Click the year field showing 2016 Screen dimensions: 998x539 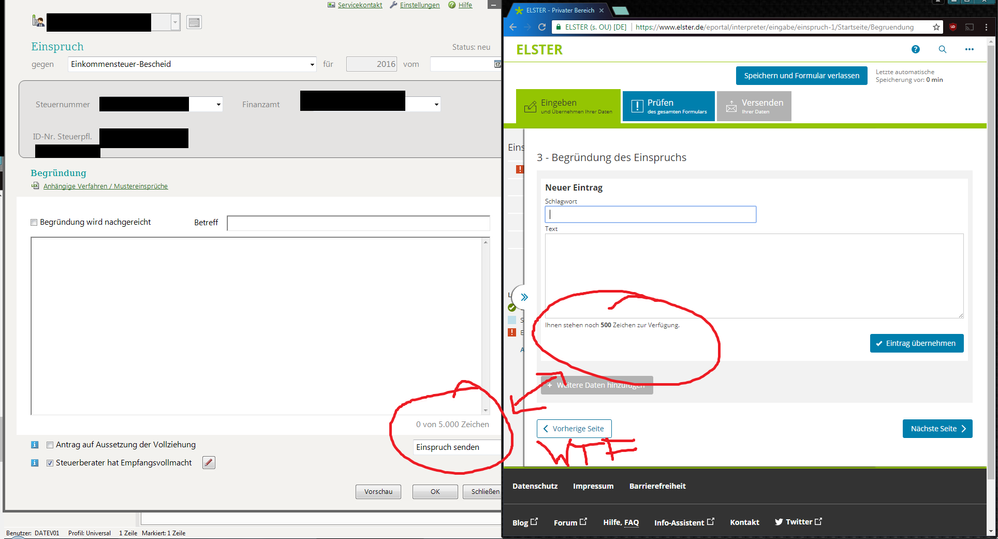pos(372,64)
